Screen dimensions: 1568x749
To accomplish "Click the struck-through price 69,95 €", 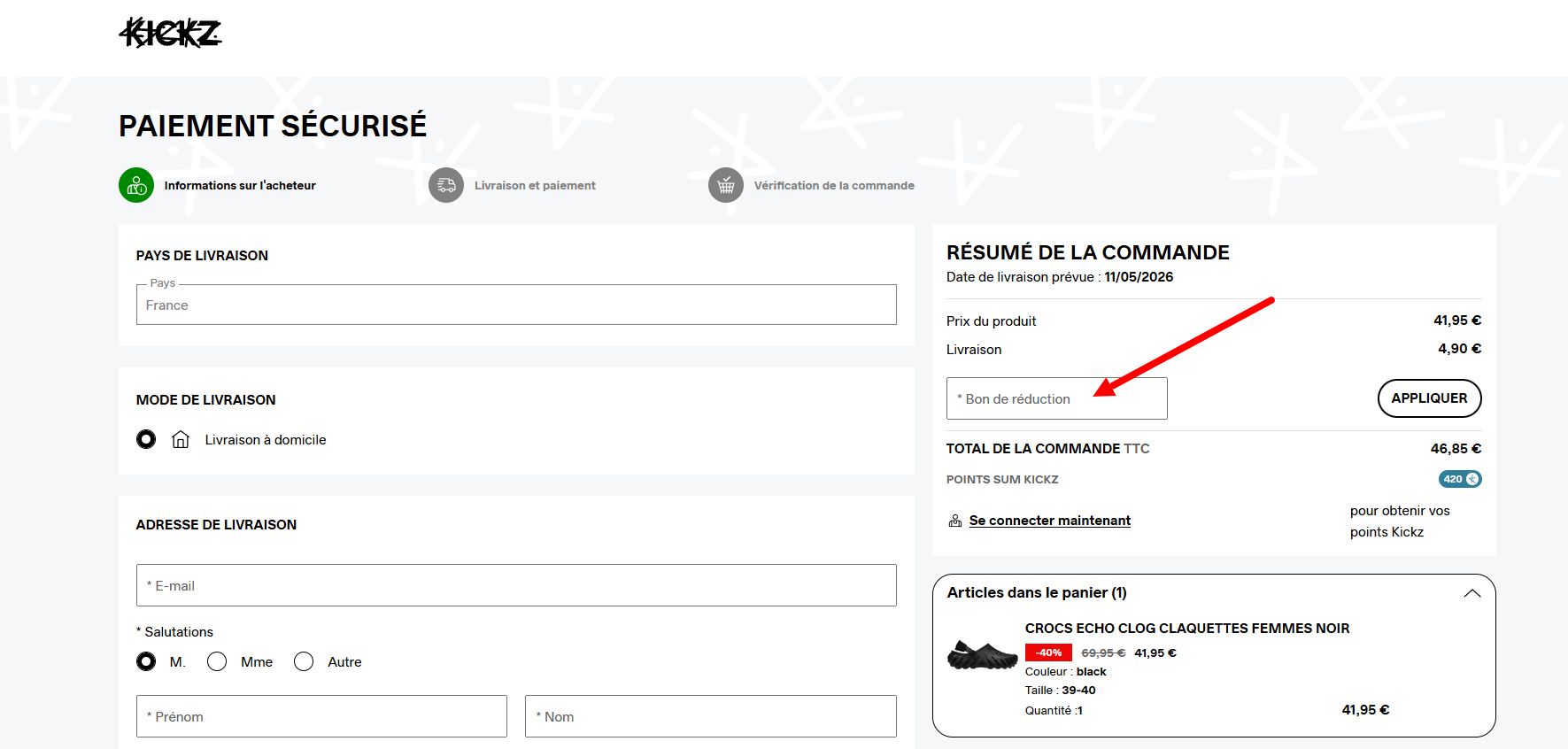I will tap(1103, 653).
